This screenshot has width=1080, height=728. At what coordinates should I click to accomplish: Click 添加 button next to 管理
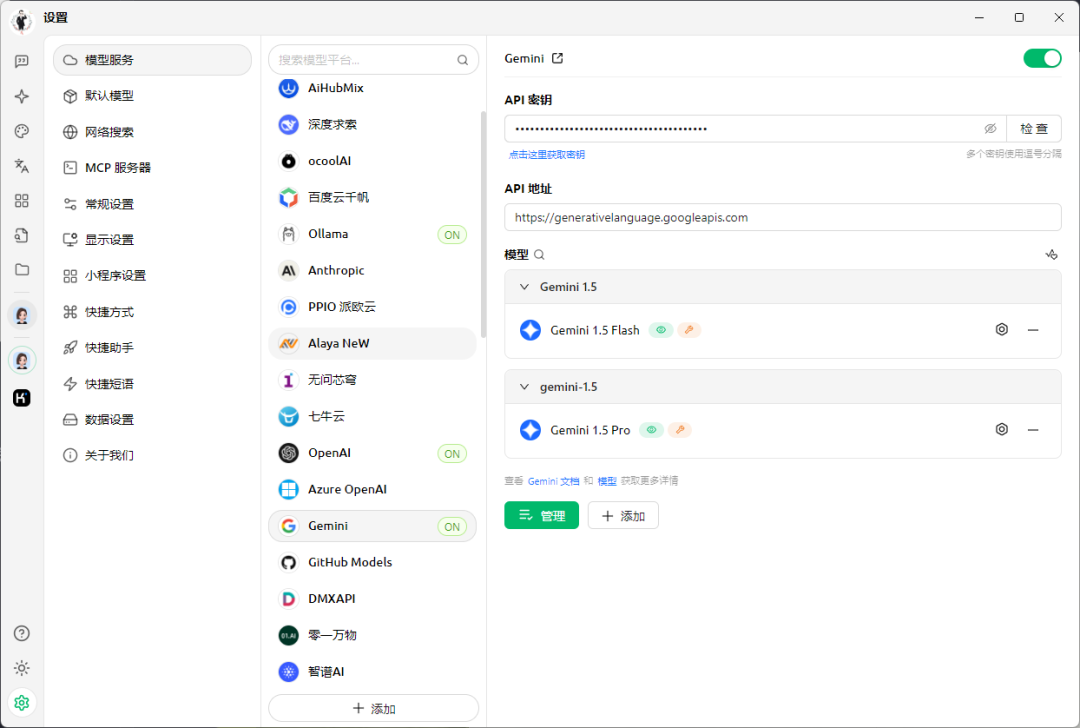tap(623, 515)
